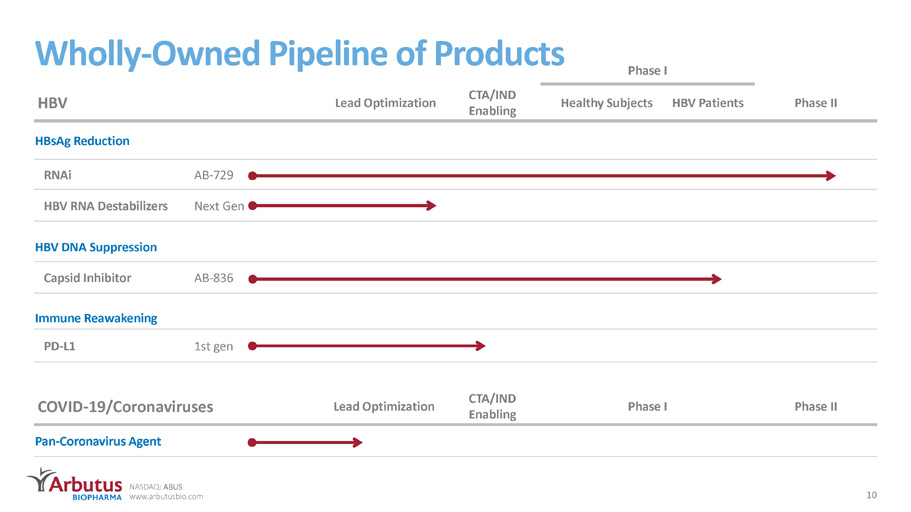Viewport: 911px width, 512px height.
Task: Click the Wholly-Owned Pipeline of Products title
Action: (x=299, y=53)
